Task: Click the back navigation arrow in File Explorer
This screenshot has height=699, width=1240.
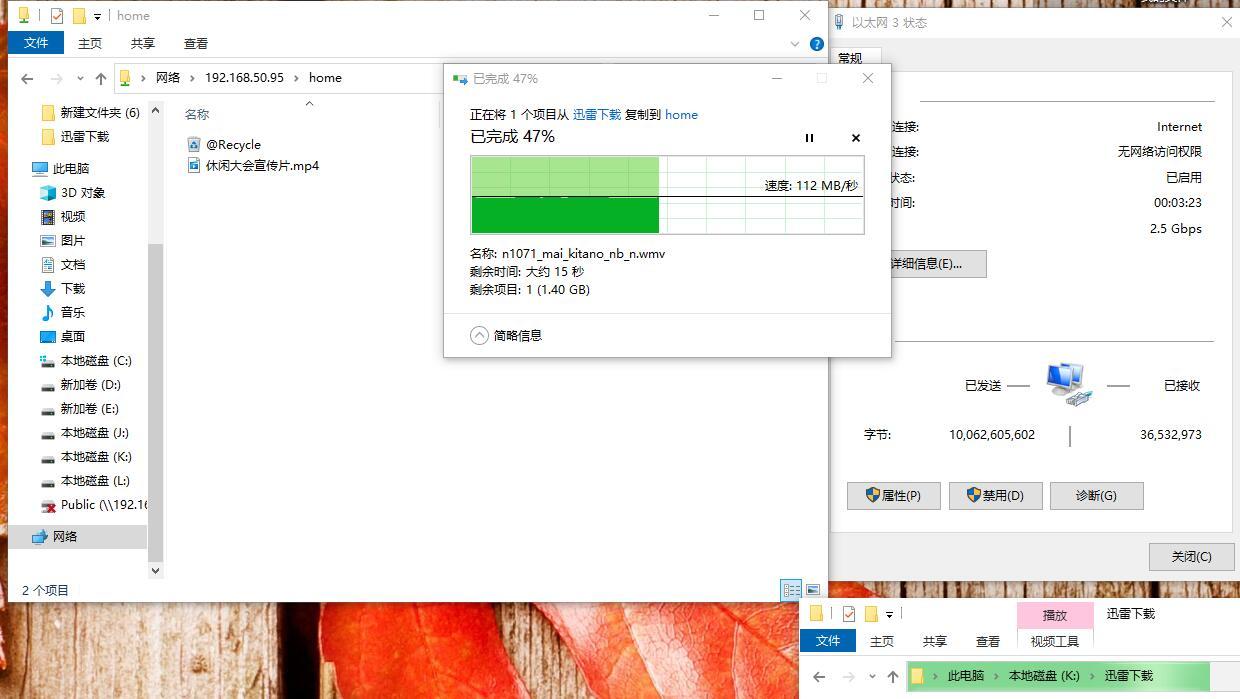Action: tap(26, 77)
